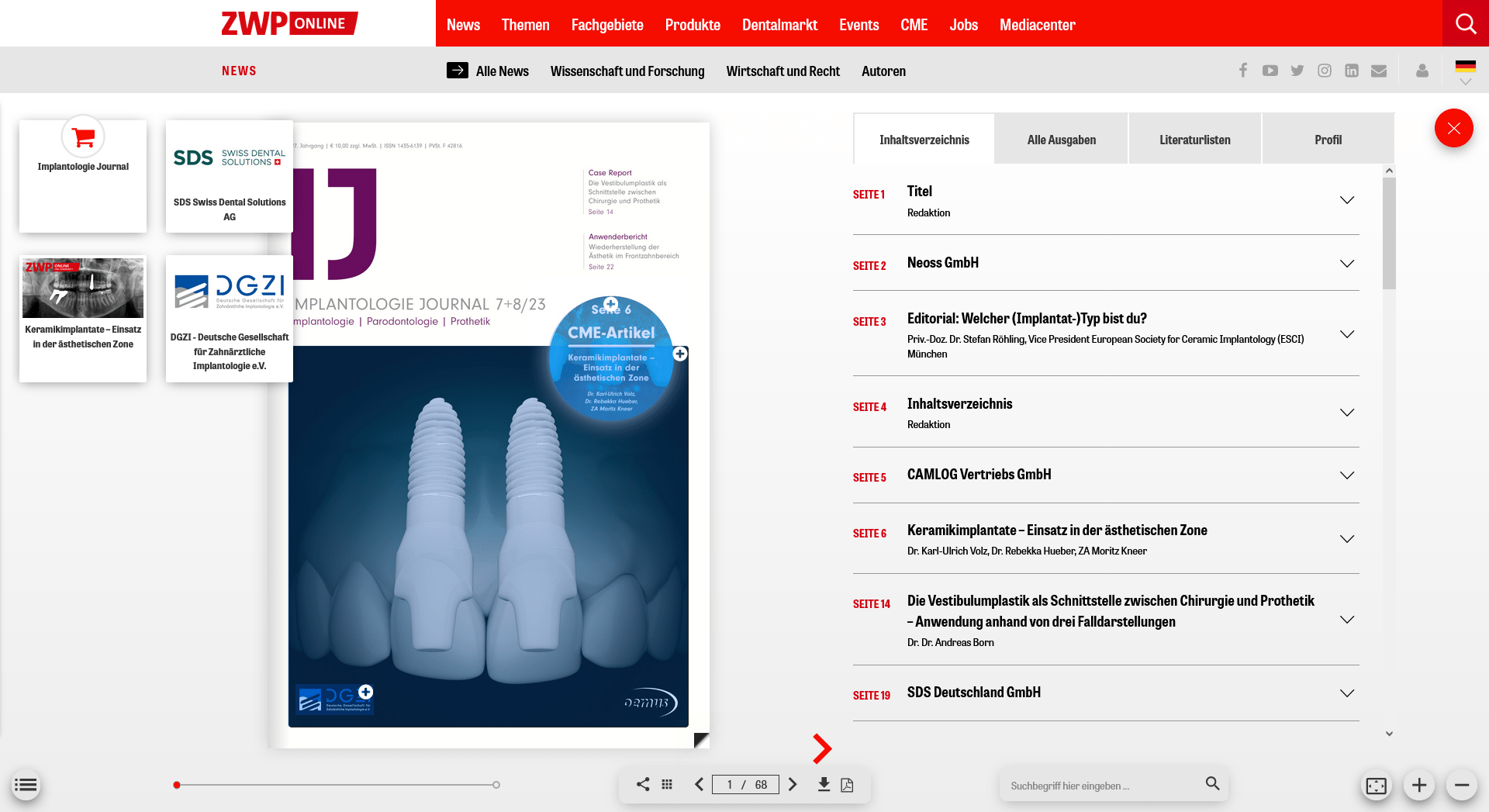1489x812 pixels.
Task: Open the search magnifier in red header
Action: 1466,23
